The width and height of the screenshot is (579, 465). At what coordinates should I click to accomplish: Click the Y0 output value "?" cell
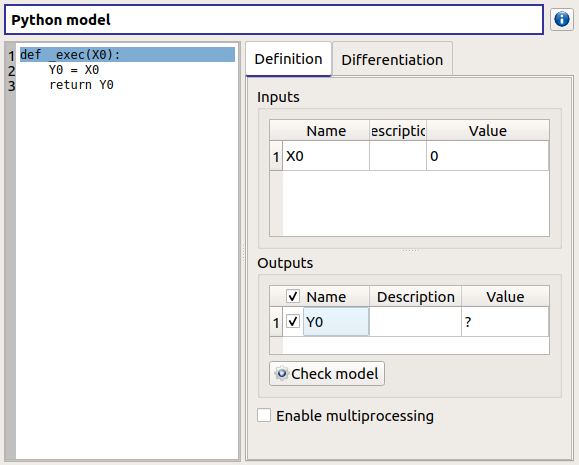(x=505, y=322)
